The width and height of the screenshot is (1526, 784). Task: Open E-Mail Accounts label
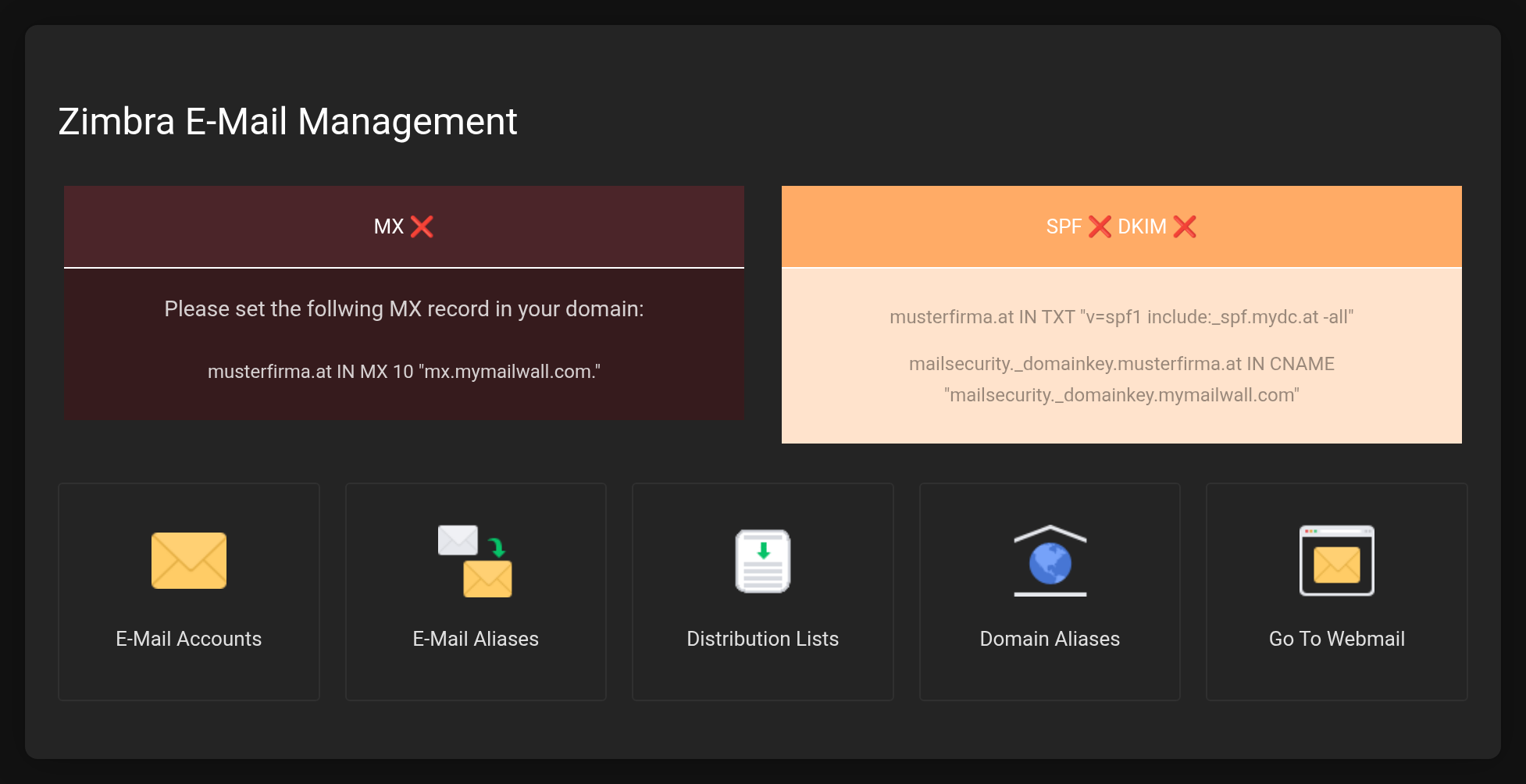pos(189,639)
